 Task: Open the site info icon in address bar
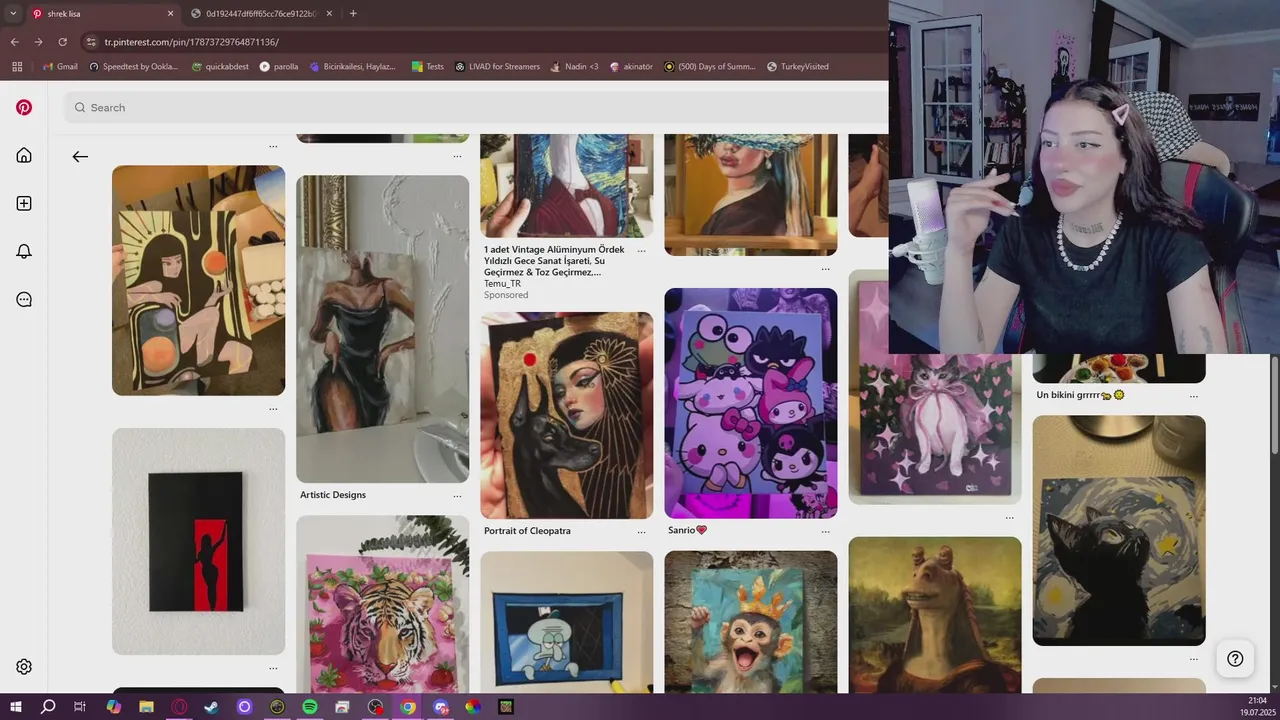click(92, 42)
